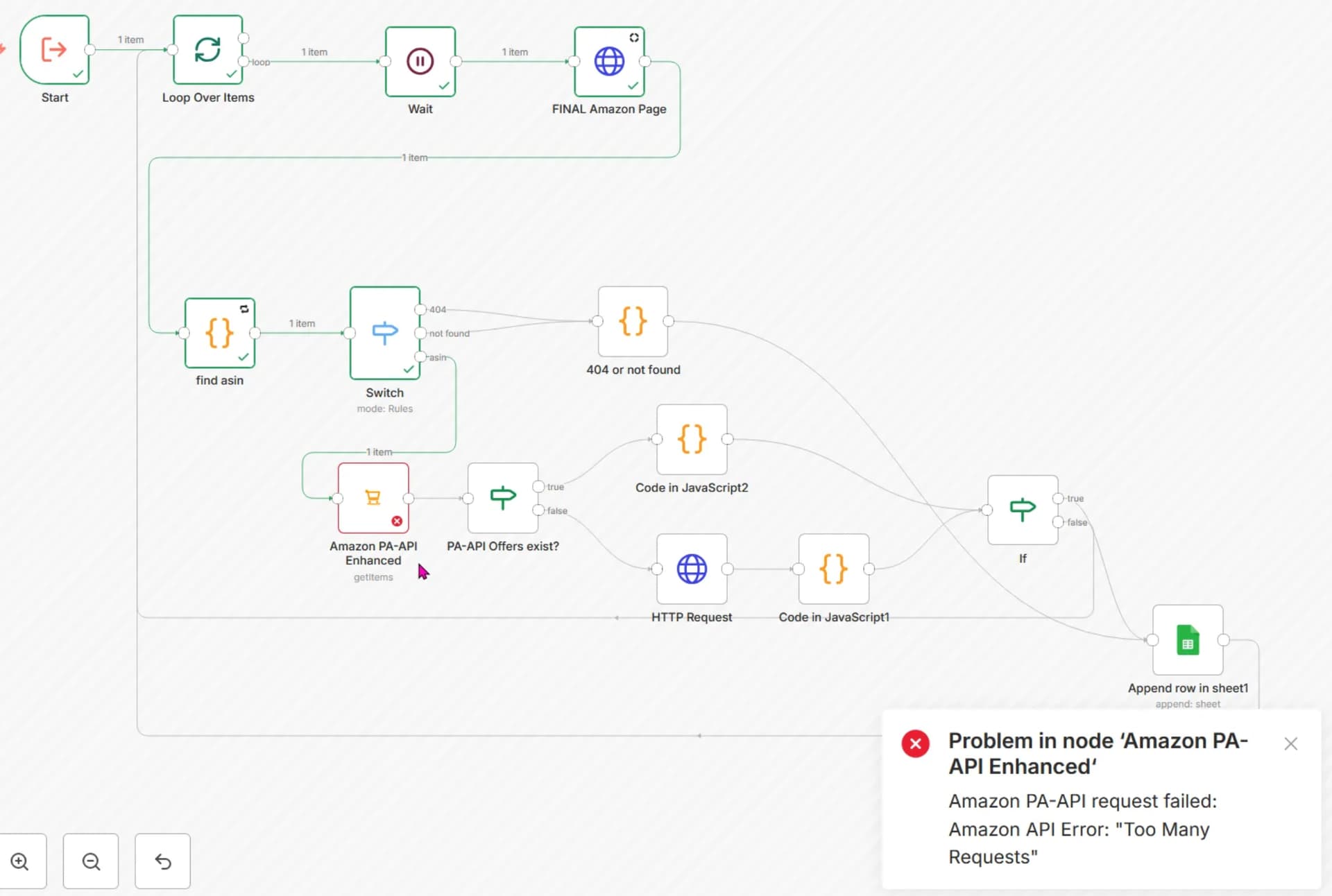Viewport: 1332px width, 896px height.
Task: Select the find asin code node
Action: coord(219,333)
